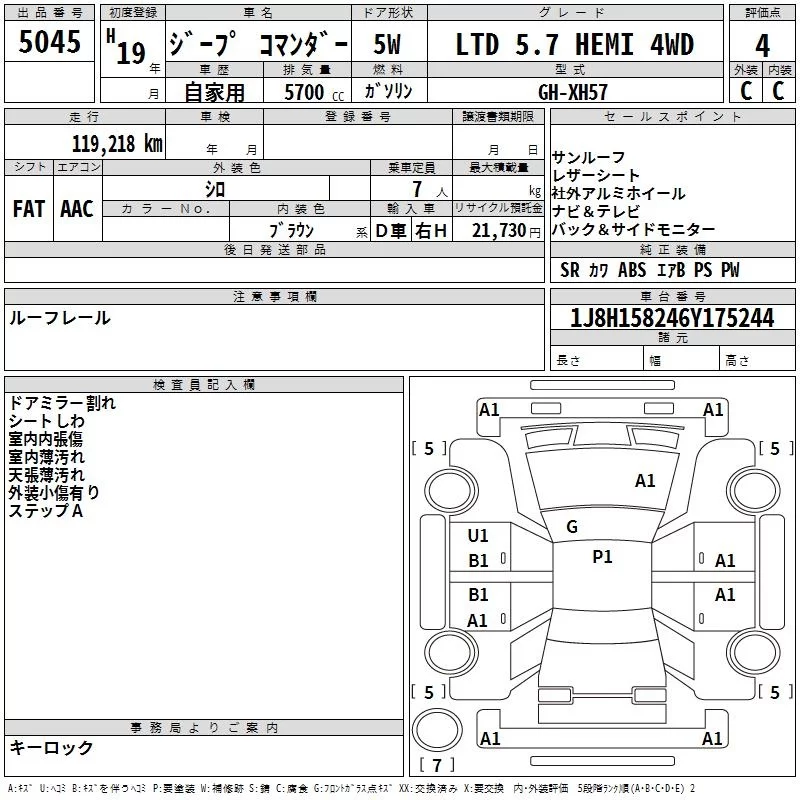
Task: Click the G mark on the windshield
Action: [572, 526]
